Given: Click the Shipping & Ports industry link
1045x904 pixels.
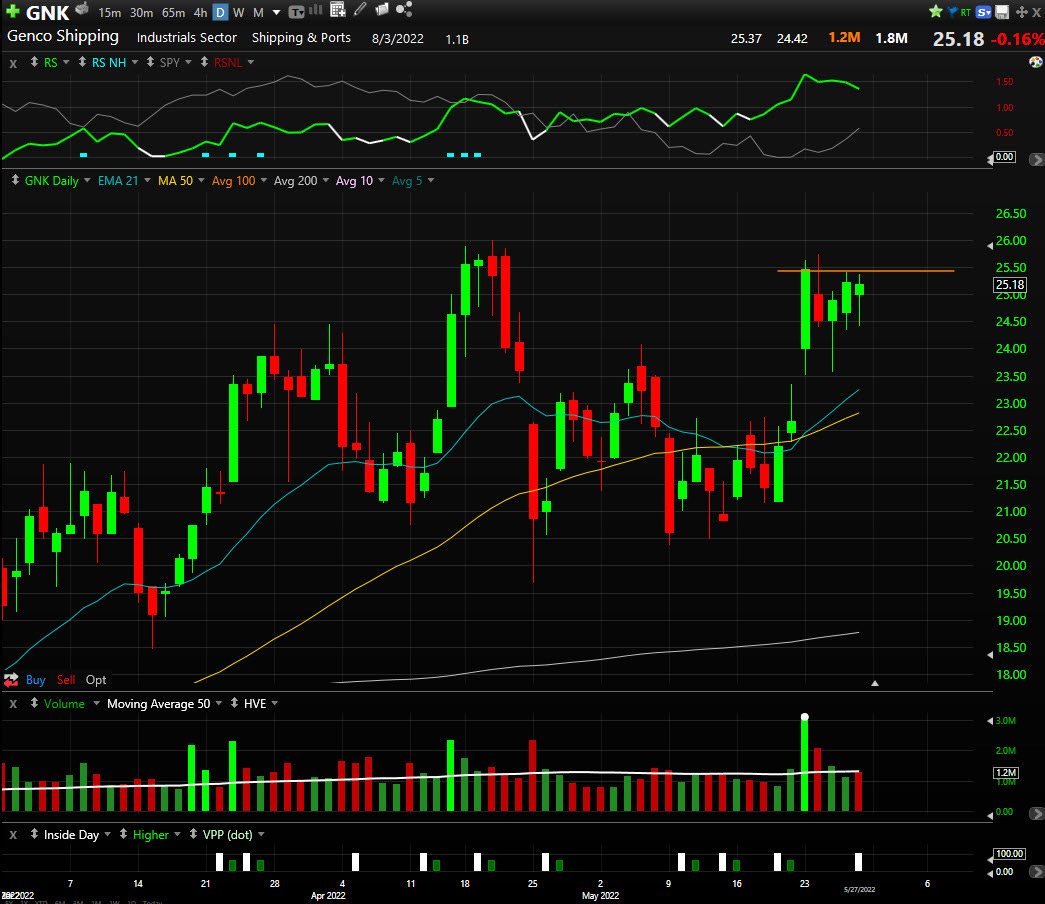Looking at the screenshot, I should pos(301,38).
